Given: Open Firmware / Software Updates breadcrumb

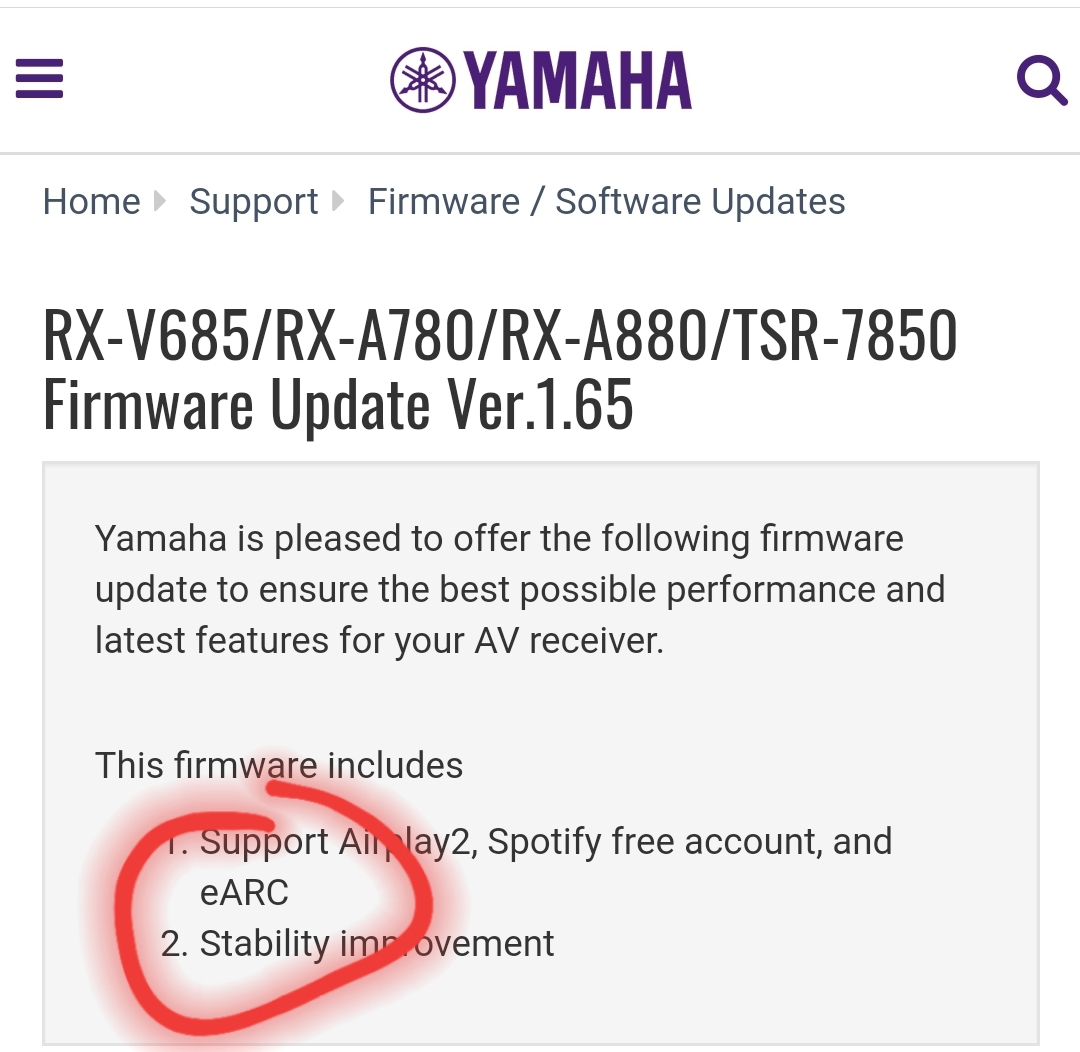Looking at the screenshot, I should click(606, 202).
